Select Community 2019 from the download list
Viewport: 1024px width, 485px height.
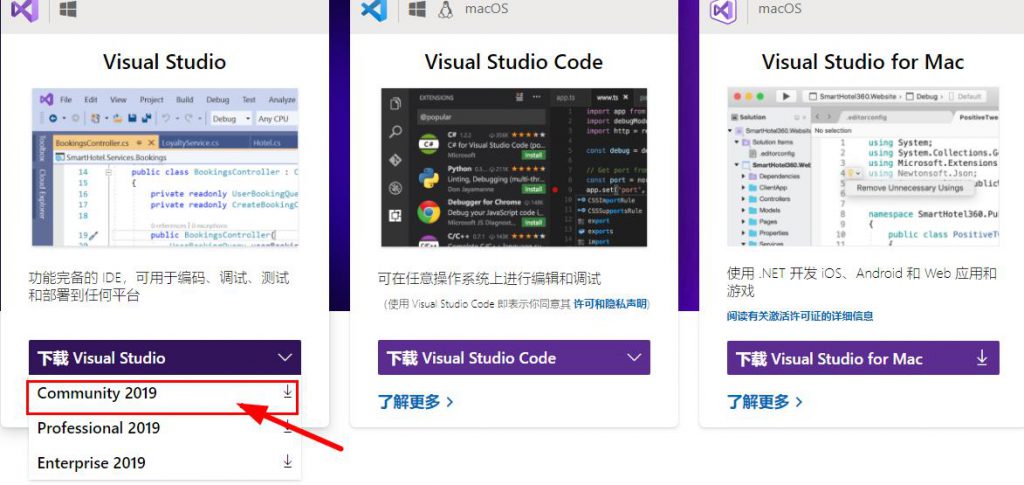click(x=163, y=394)
